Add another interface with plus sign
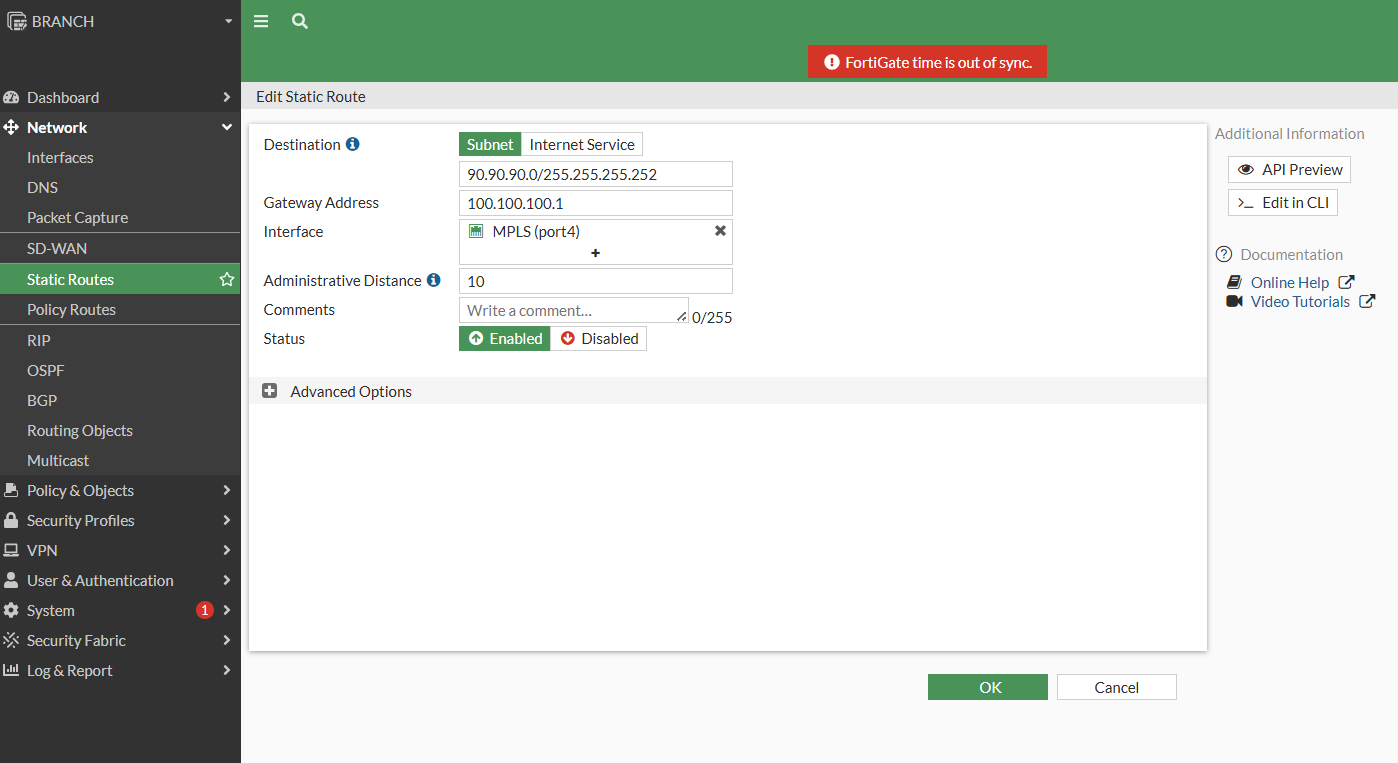 (x=596, y=253)
